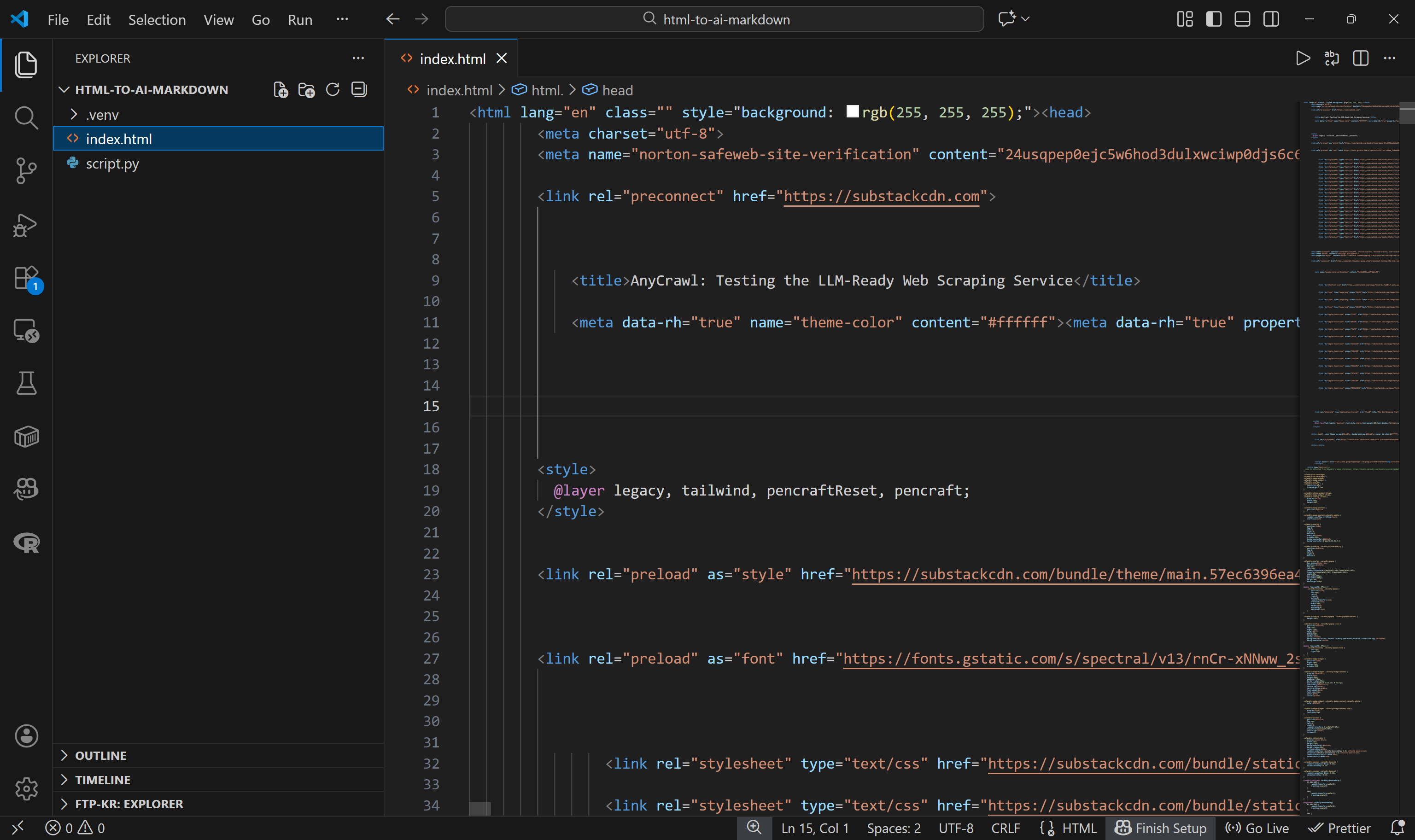Click the Refresh Explorer icon

click(x=333, y=90)
